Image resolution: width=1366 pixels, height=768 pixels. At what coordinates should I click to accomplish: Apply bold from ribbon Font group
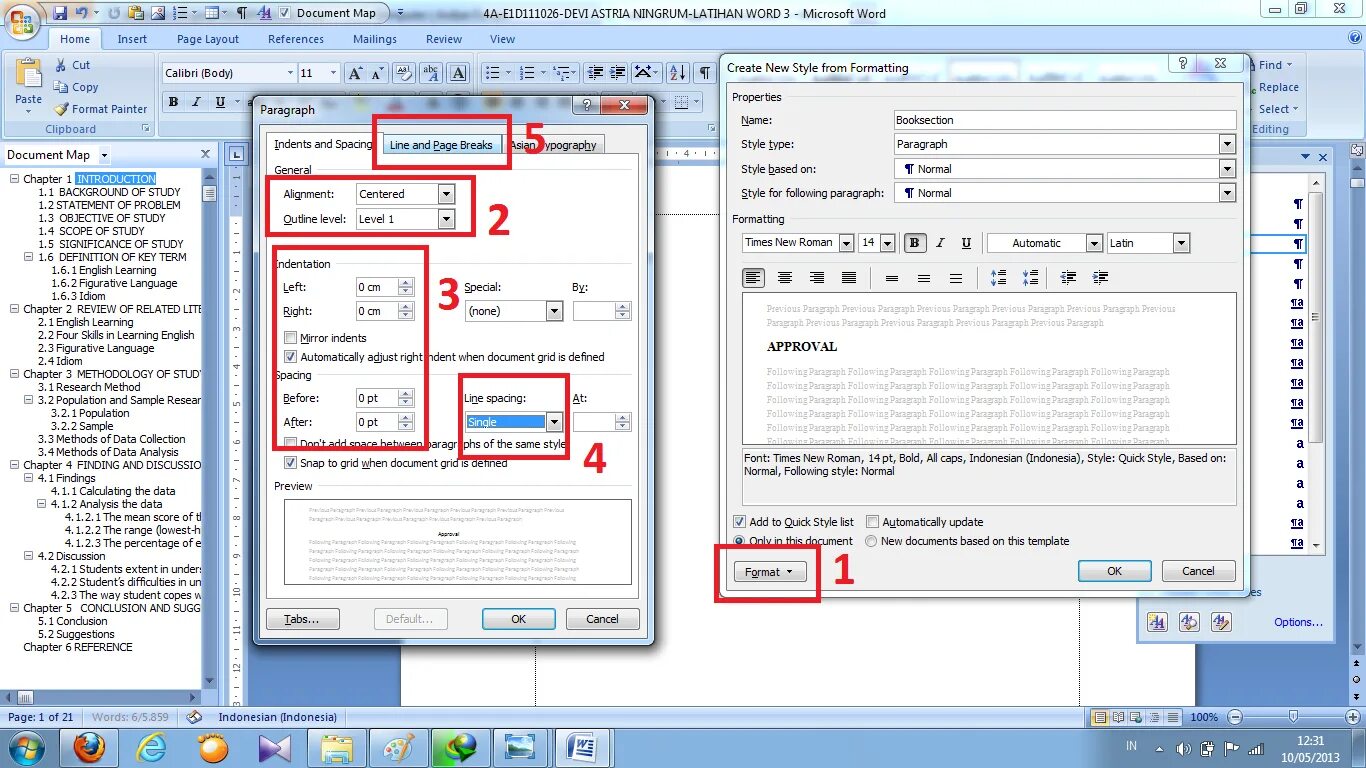[173, 102]
